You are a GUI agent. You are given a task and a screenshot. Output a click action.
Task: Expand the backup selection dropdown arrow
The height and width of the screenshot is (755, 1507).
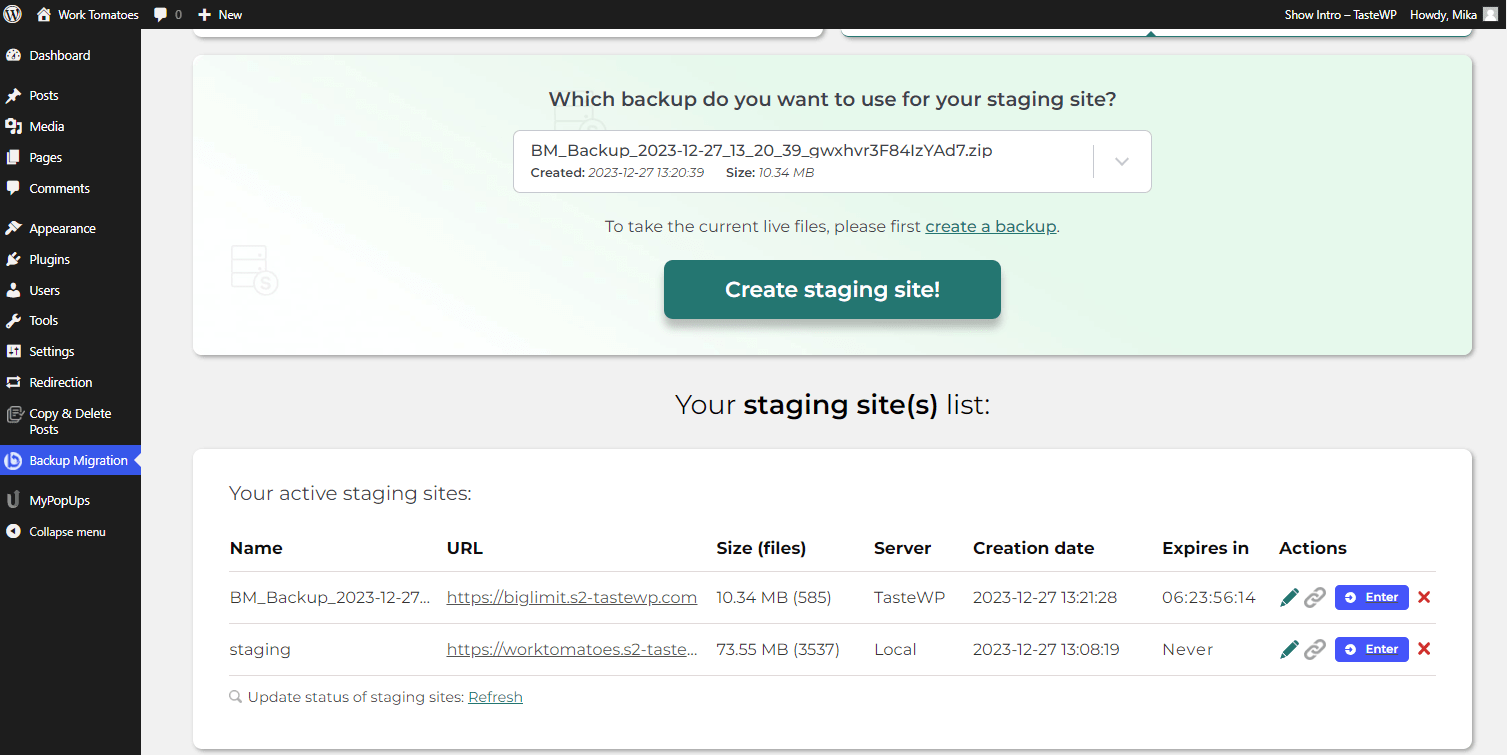click(x=1122, y=161)
